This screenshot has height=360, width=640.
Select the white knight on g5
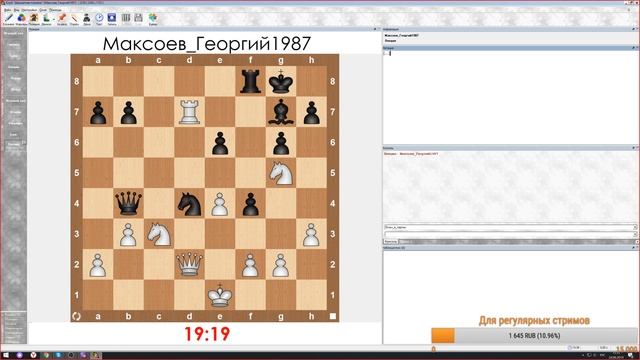click(x=281, y=173)
